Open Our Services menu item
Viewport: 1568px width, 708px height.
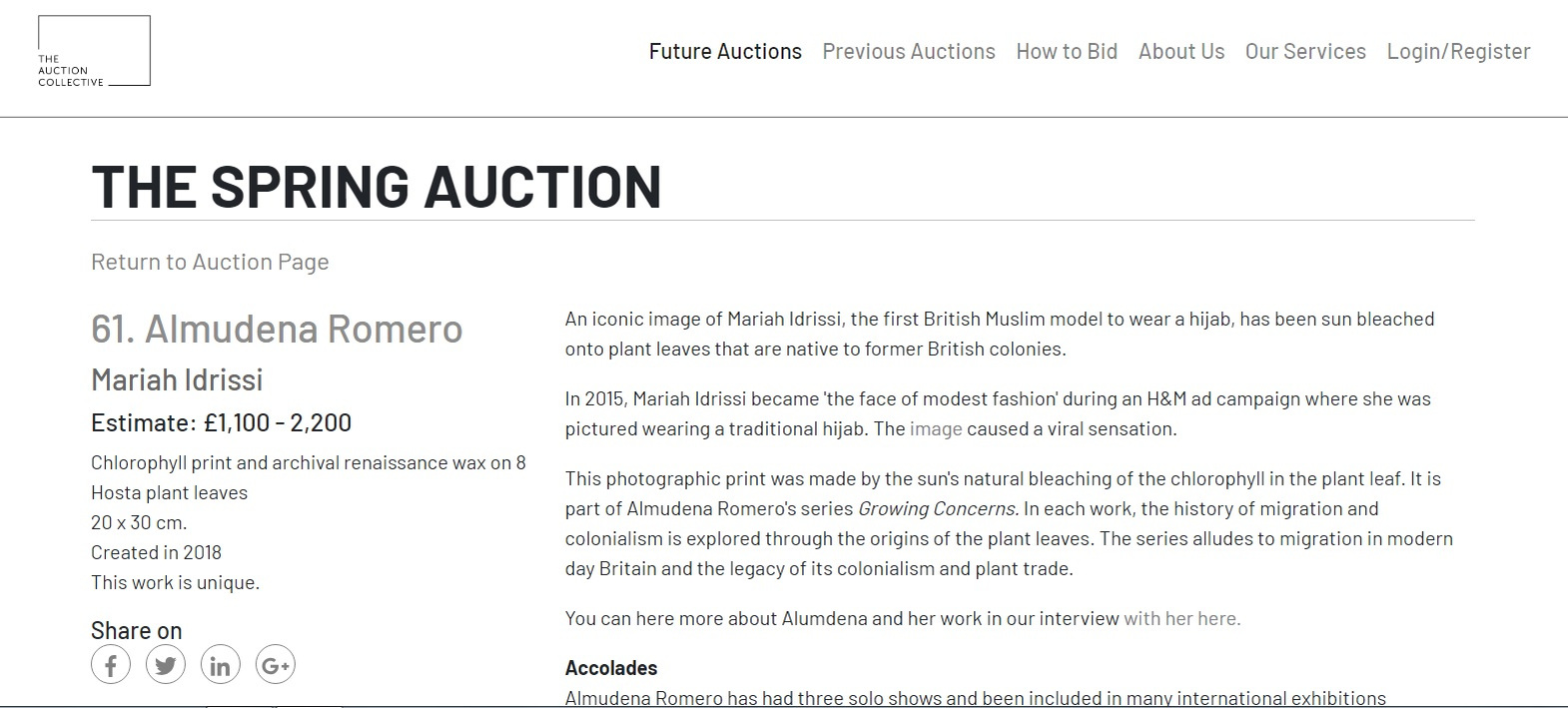(x=1305, y=52)
